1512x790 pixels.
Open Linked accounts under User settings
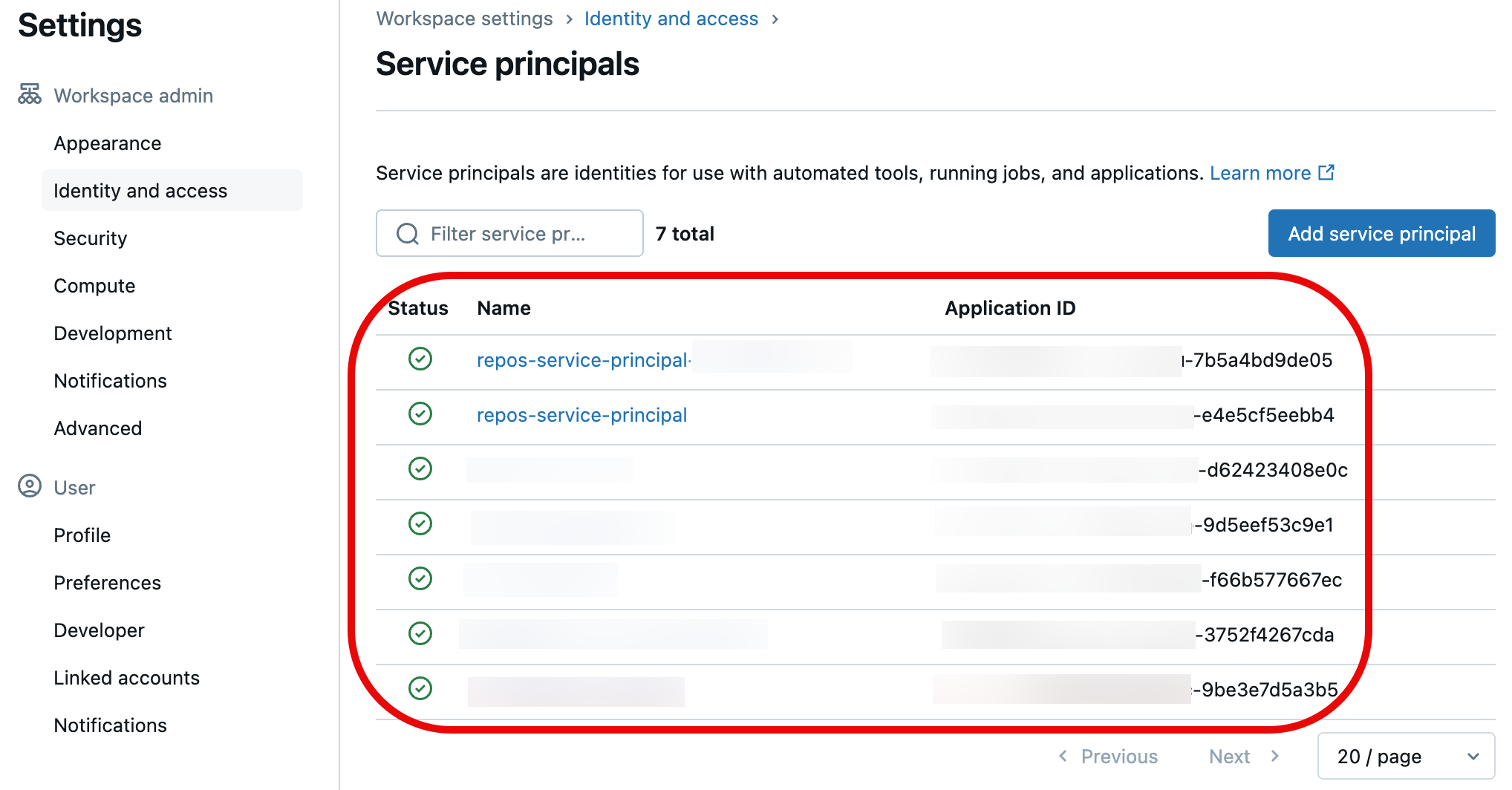[126, 678]
